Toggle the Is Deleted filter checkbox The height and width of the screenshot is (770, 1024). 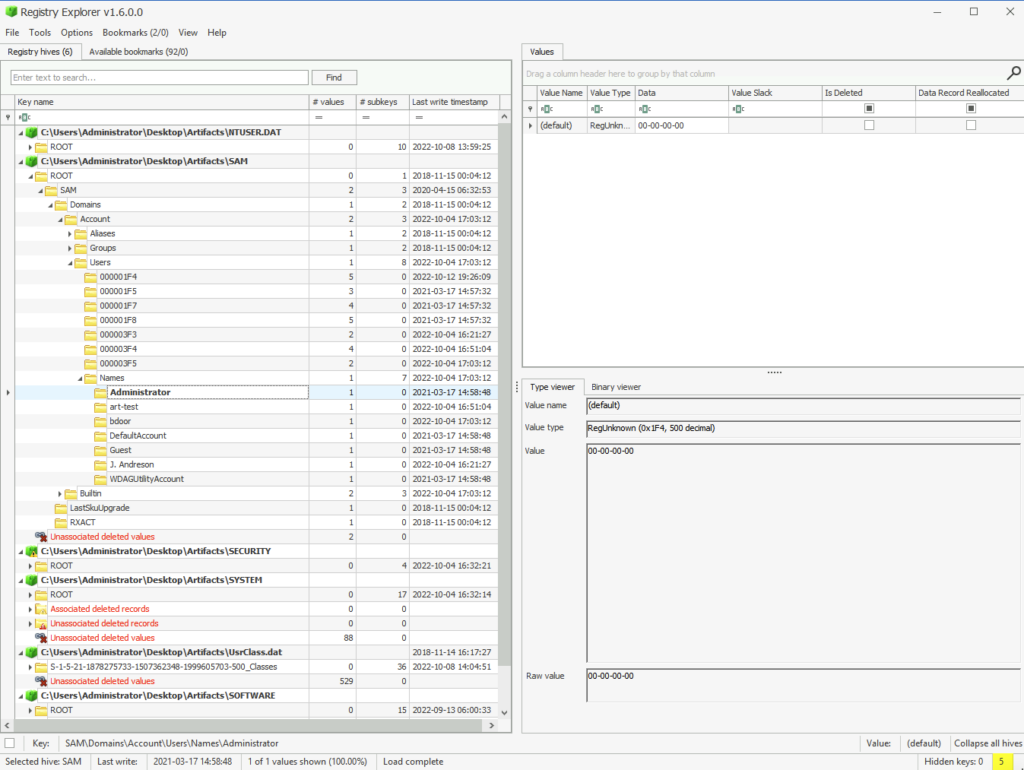point(869,108)
